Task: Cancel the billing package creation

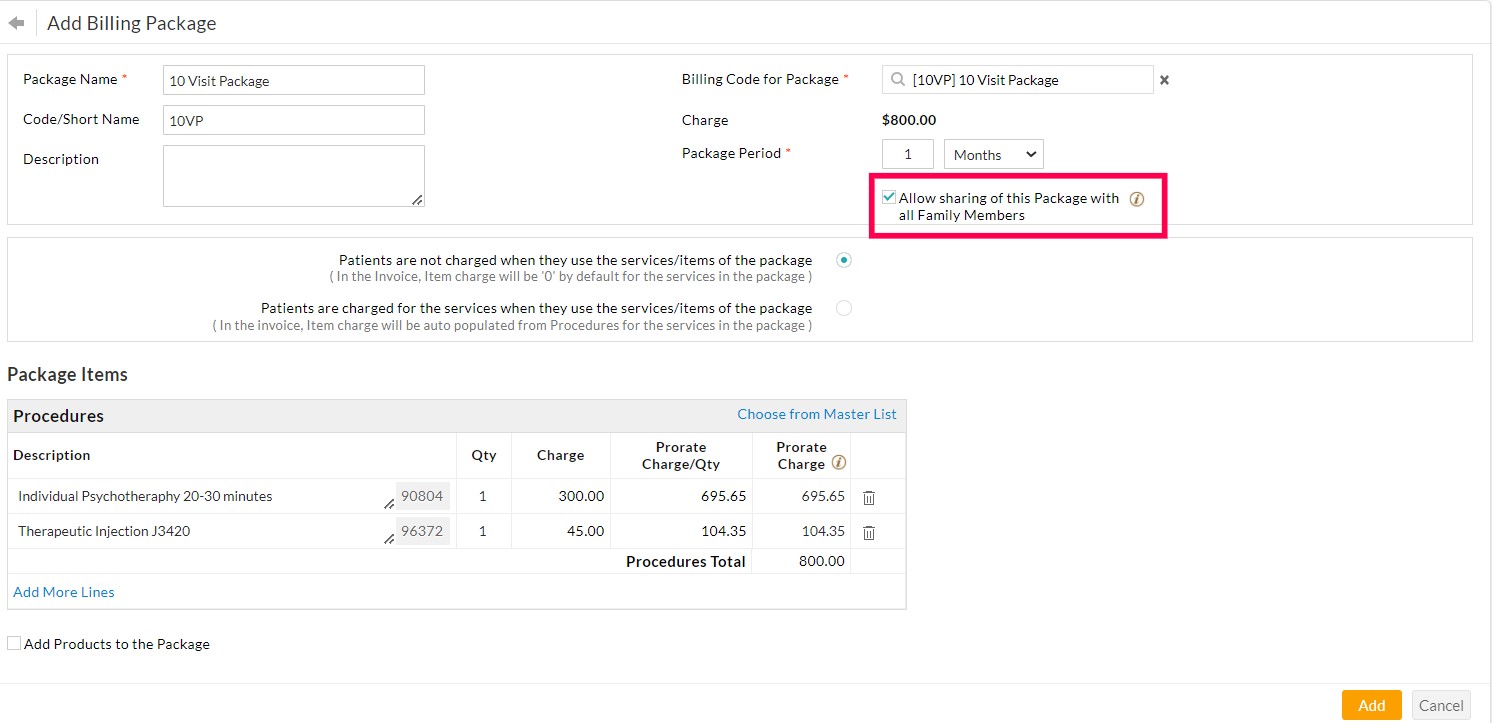Action: coord(1441,704)
